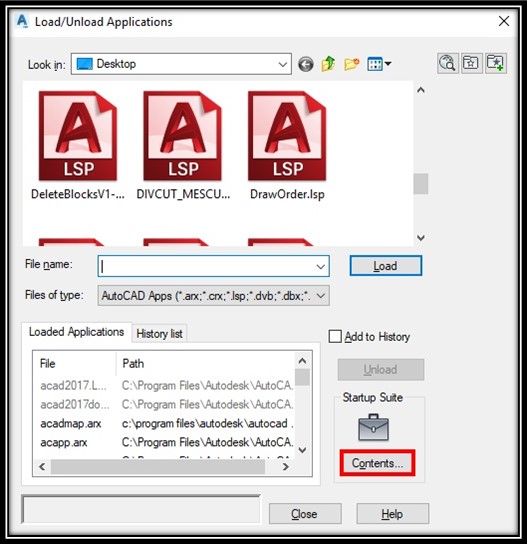This screenshot has width=527, height=544.
Task: Click the file browser scroll up arrow
Action: tap(421, 90)
